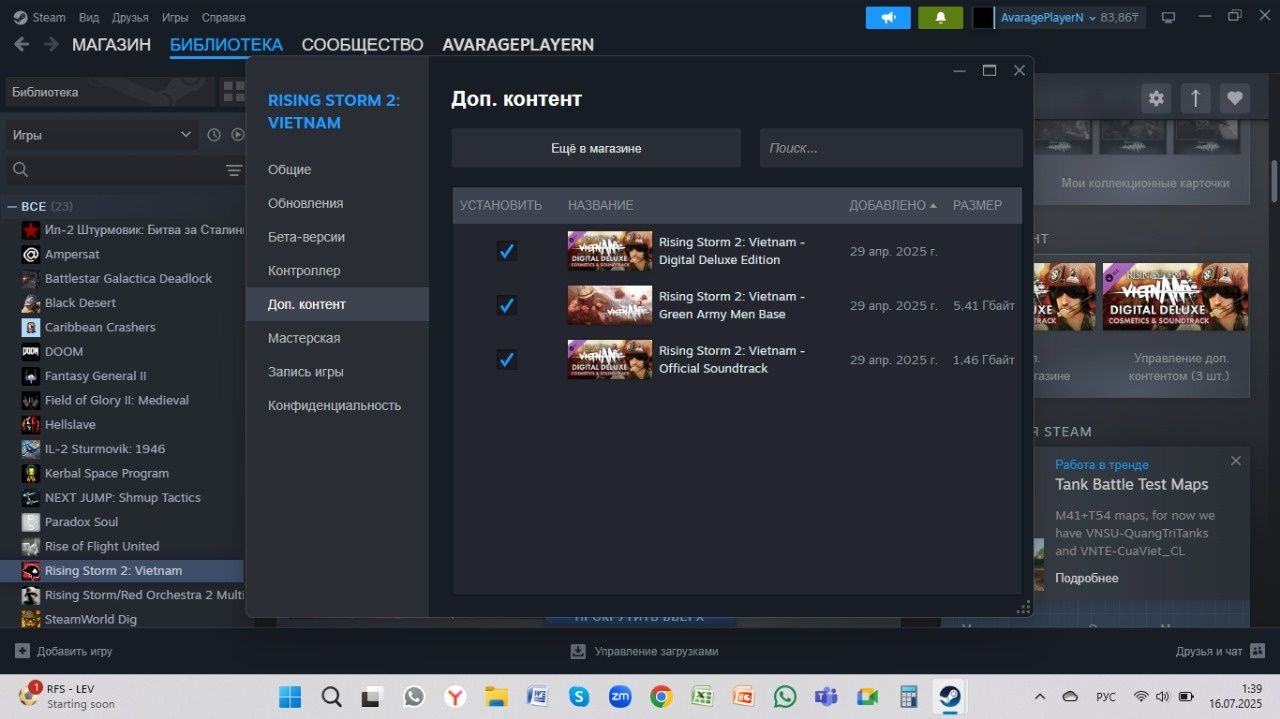This screenshot has width=1280, height=719.
Task: Open Запись игры properties section
Action: click(x=337, y=372)
